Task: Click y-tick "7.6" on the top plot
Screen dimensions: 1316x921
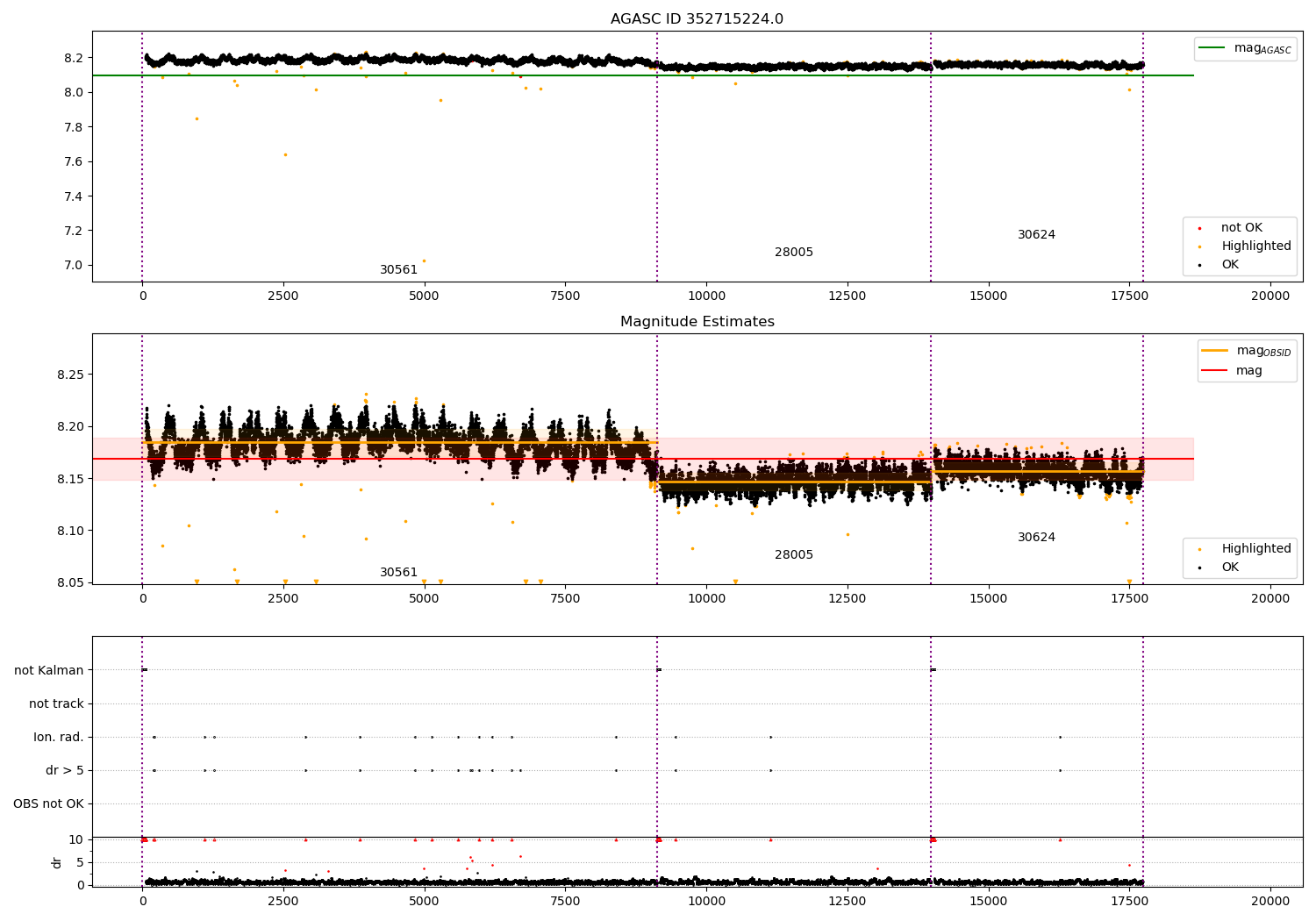Action: 74,161
